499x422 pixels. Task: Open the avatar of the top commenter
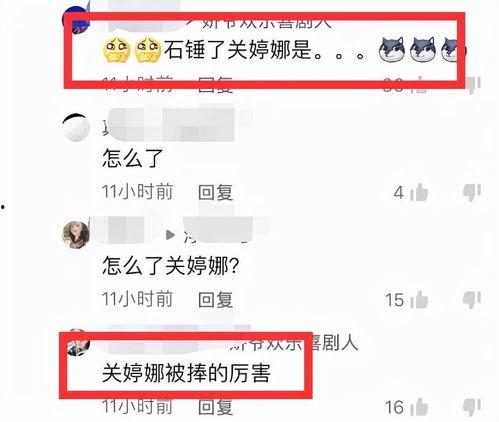pos(76,20)
